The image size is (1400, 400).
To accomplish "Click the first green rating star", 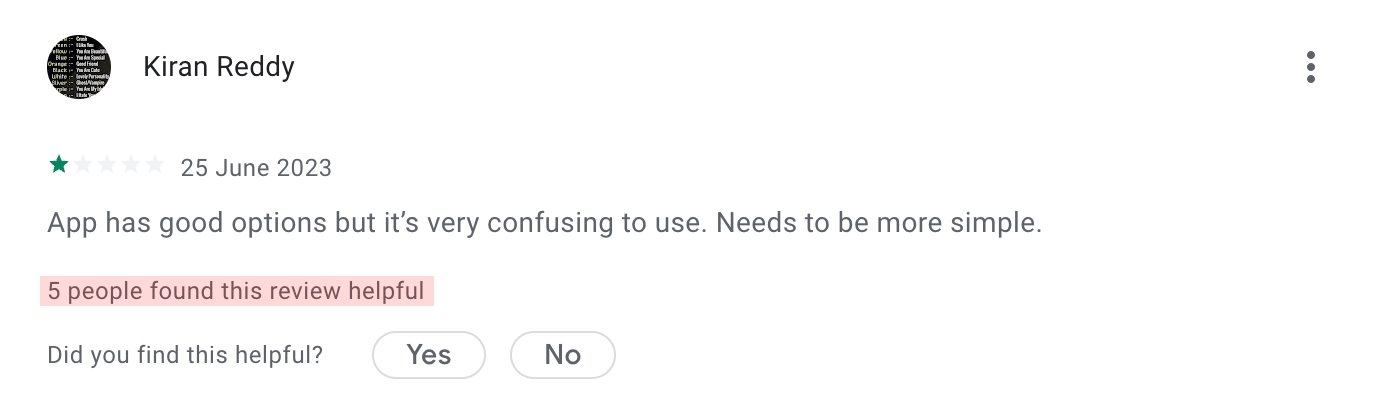I will (59, 165).
